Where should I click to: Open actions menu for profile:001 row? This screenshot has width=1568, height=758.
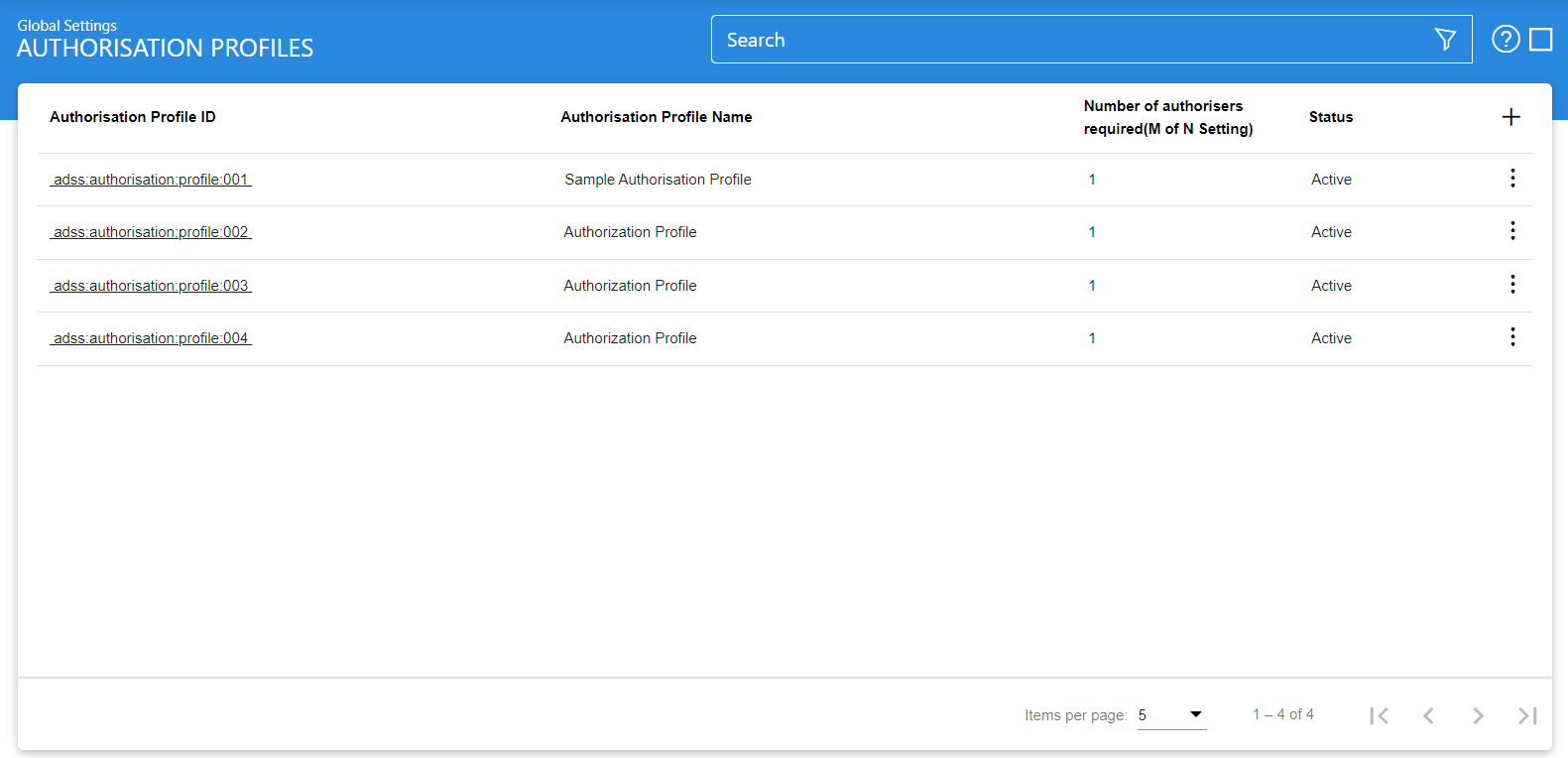coord(1511,179)
